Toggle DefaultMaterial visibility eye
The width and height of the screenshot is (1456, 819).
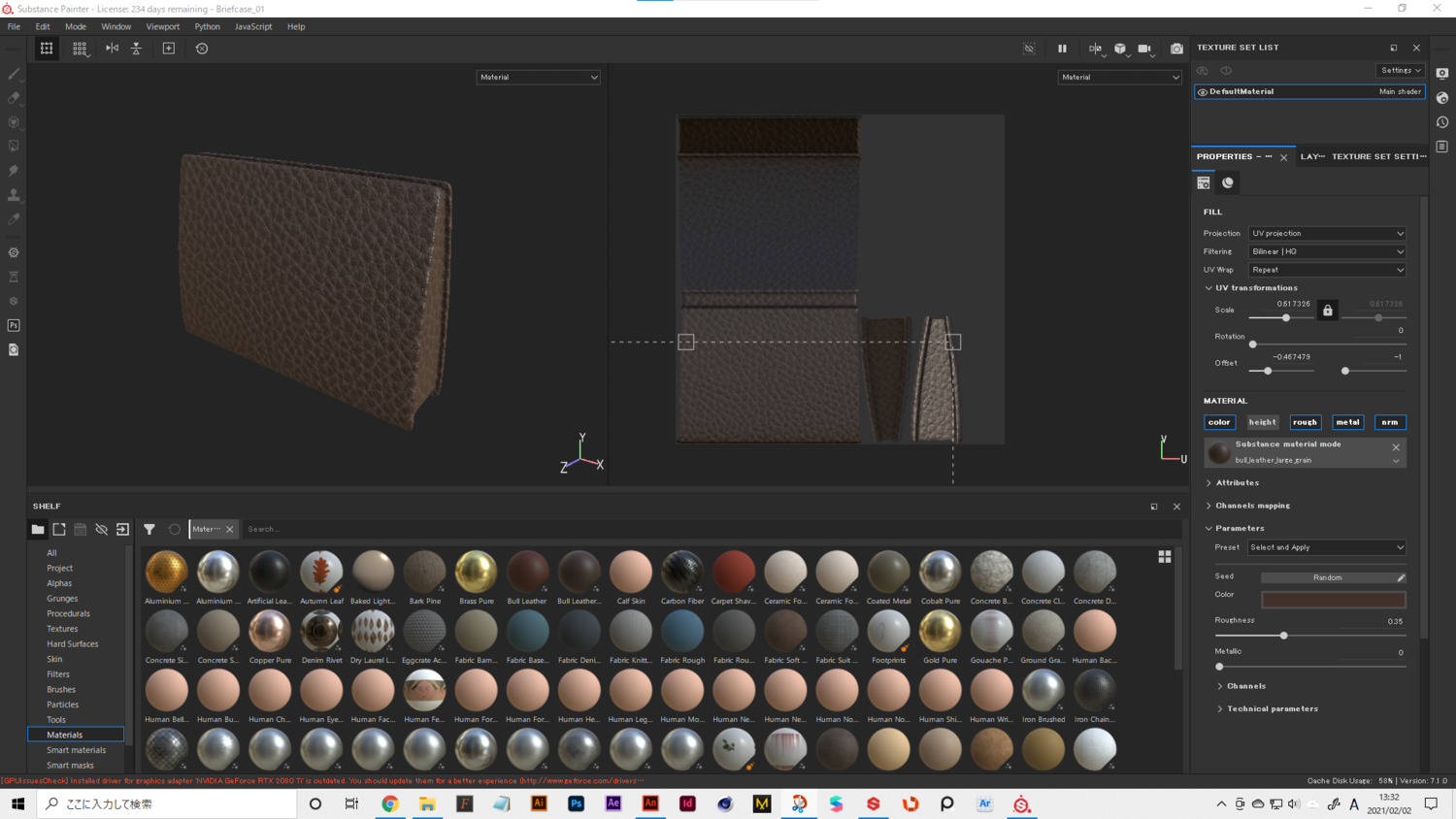tap(1203, 92)
